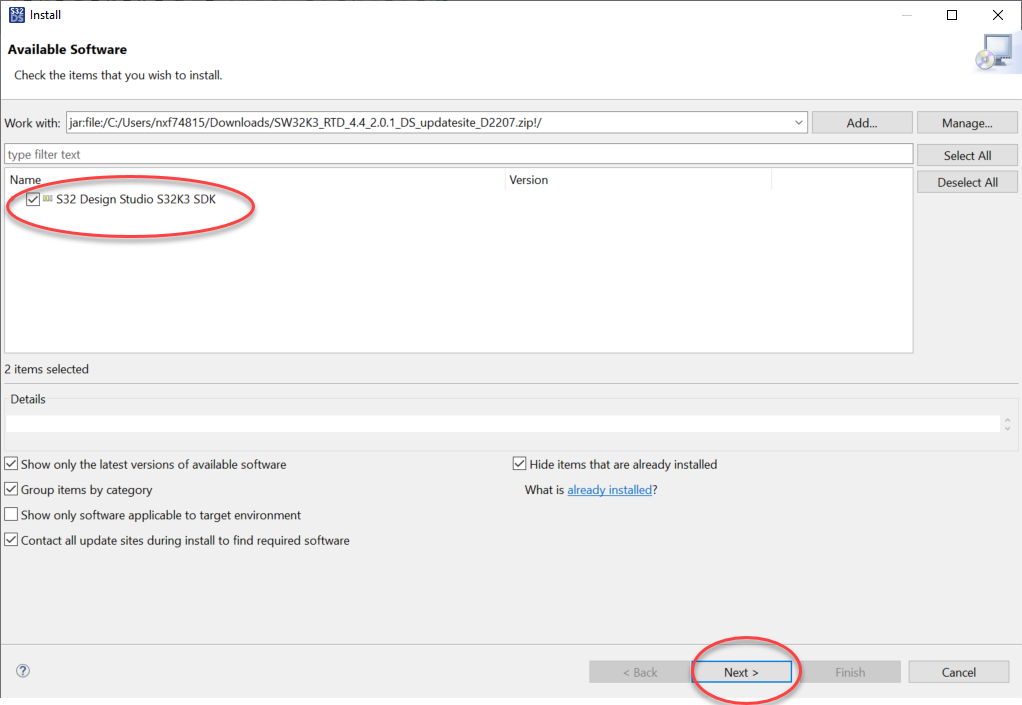The height and width of the screenshot is (705, 1022).
Task: Click Select All
Action: tap(967, 154)
